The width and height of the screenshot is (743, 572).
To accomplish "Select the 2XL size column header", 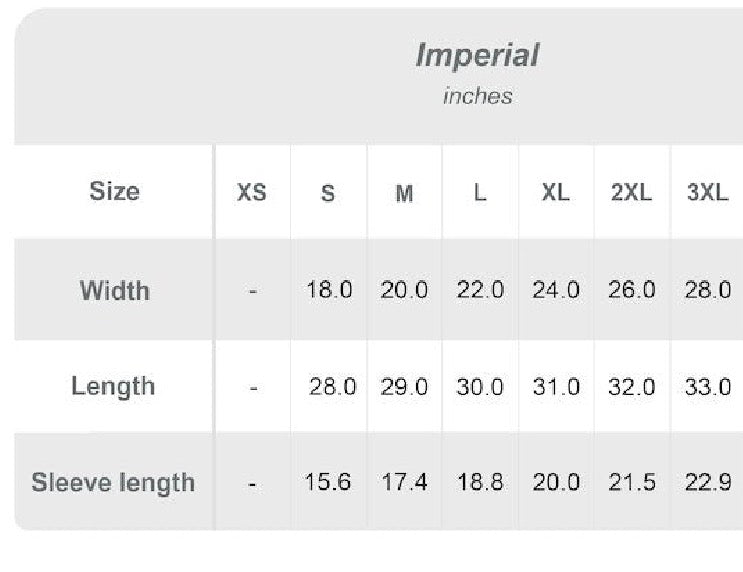I will pos(631,193).
